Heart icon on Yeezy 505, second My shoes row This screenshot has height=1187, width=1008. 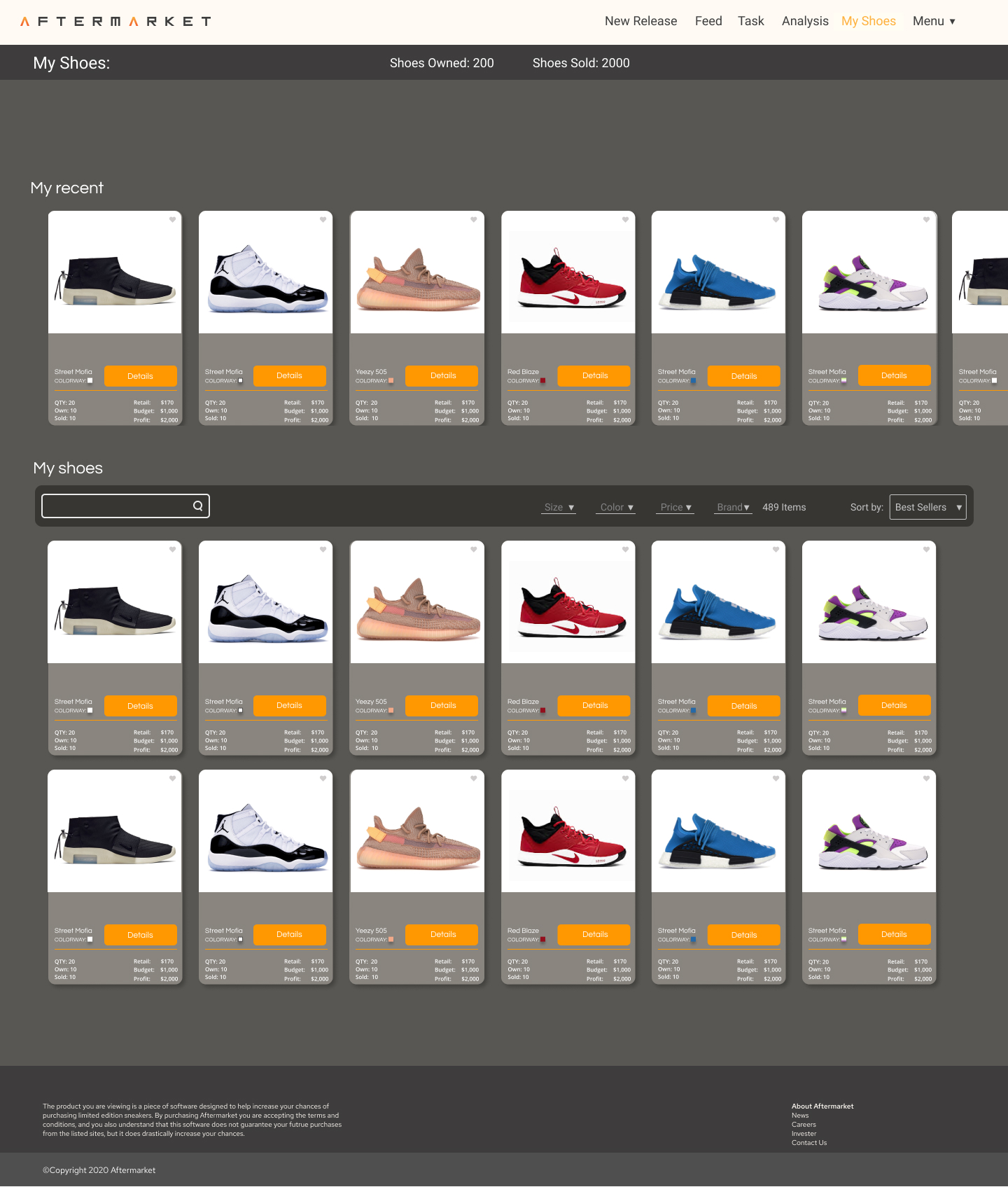(474, 779)
